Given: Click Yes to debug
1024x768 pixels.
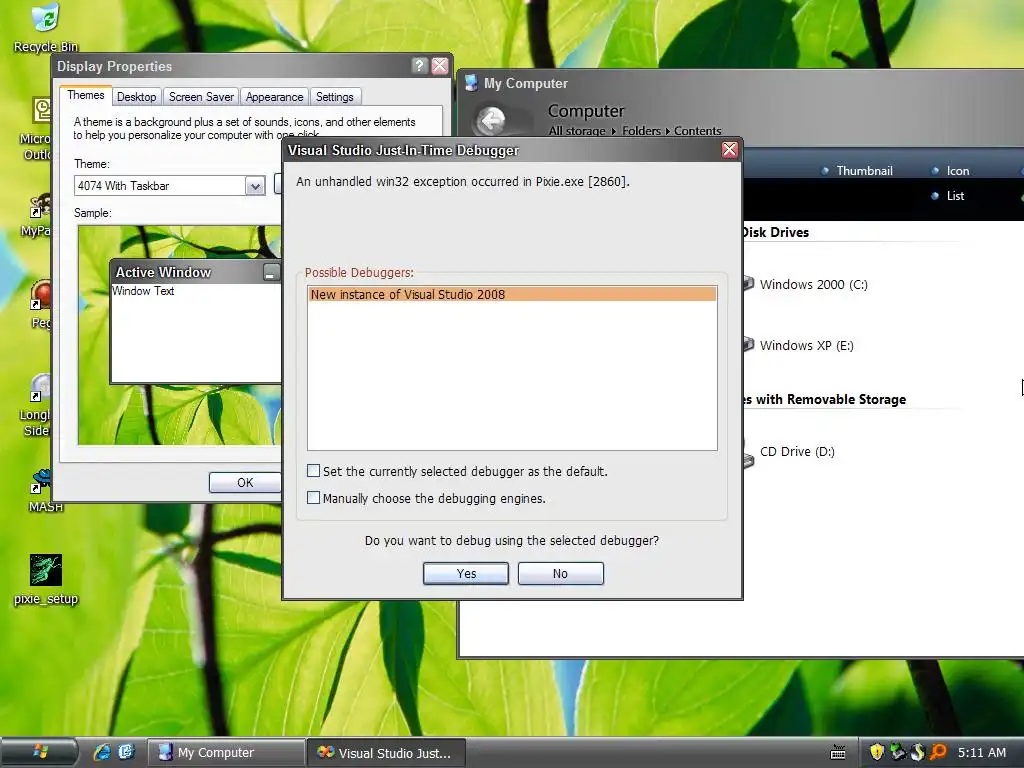Looking at the screenshot, I should click(x=466, y=573).
